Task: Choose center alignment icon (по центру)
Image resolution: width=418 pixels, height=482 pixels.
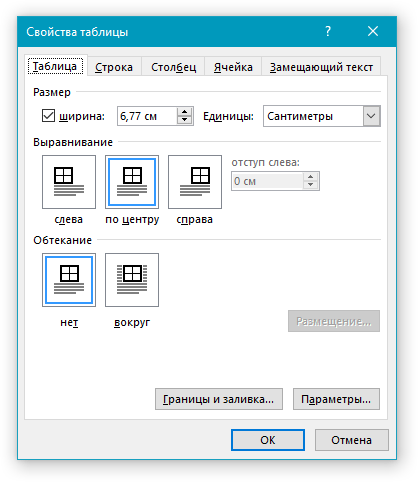Action: point(132,182)
